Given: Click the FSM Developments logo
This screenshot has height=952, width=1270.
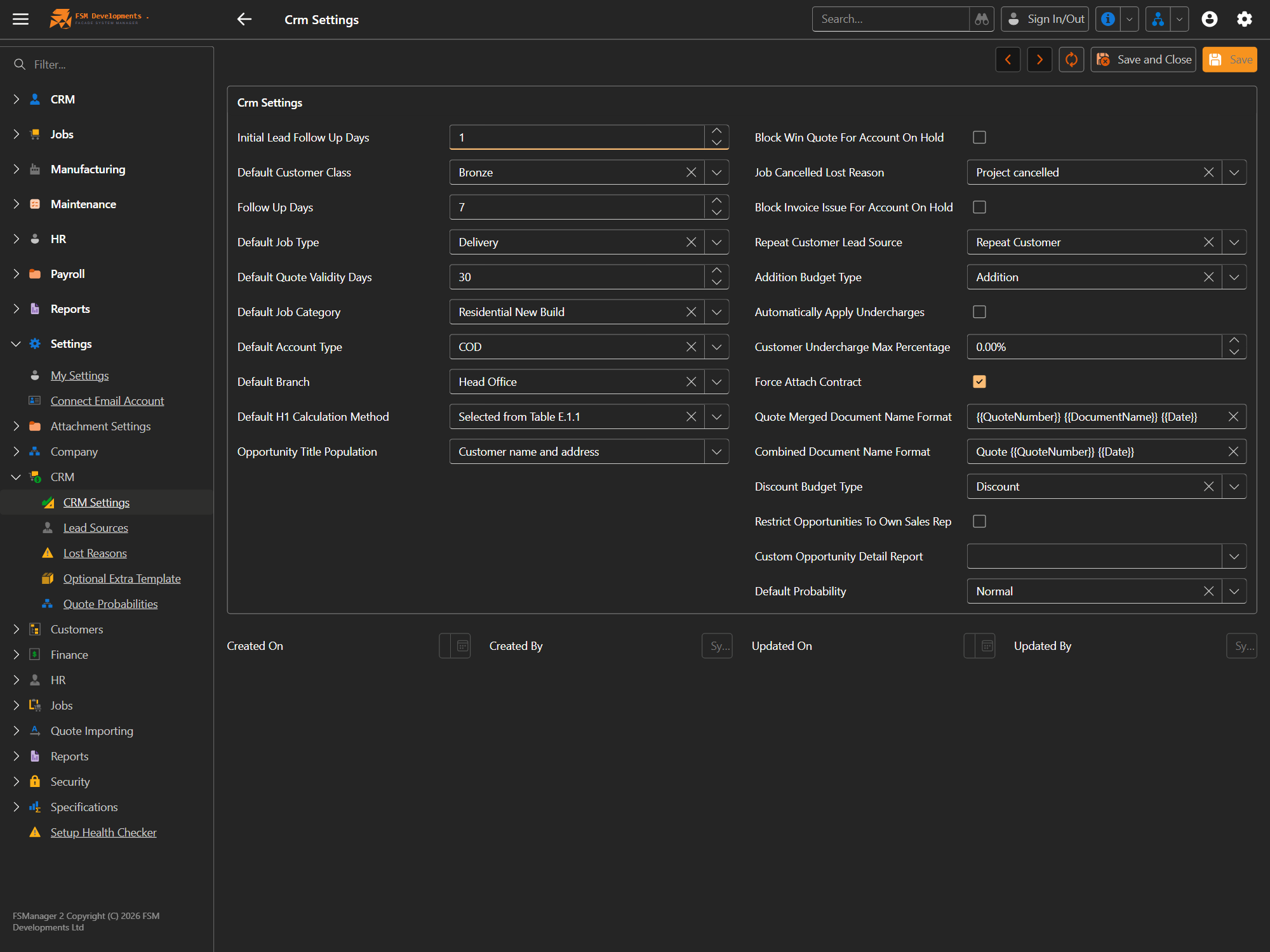Looking at the screenshot, I should [x=98, y=18].
